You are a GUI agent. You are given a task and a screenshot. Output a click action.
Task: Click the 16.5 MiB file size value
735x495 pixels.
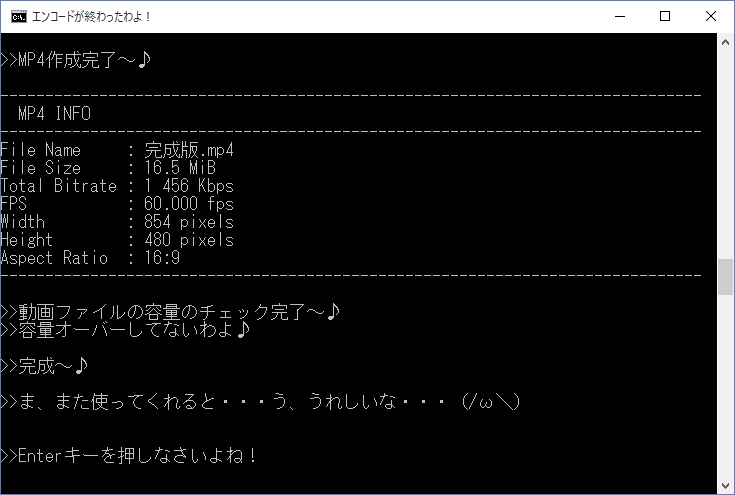[180, 168]
